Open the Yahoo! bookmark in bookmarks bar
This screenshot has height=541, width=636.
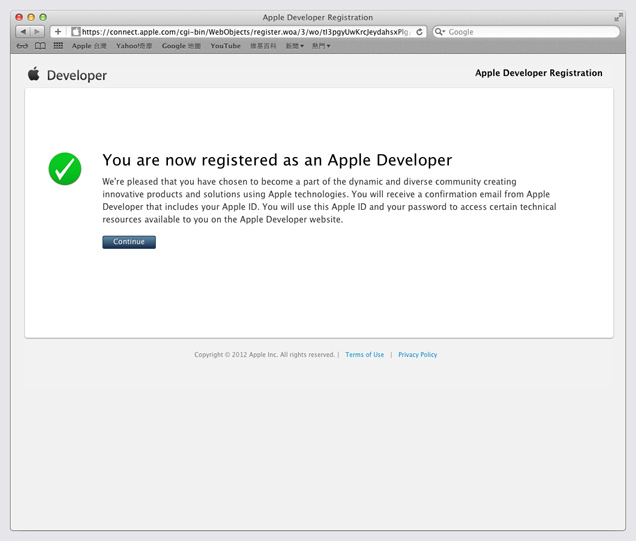(134, 46)
